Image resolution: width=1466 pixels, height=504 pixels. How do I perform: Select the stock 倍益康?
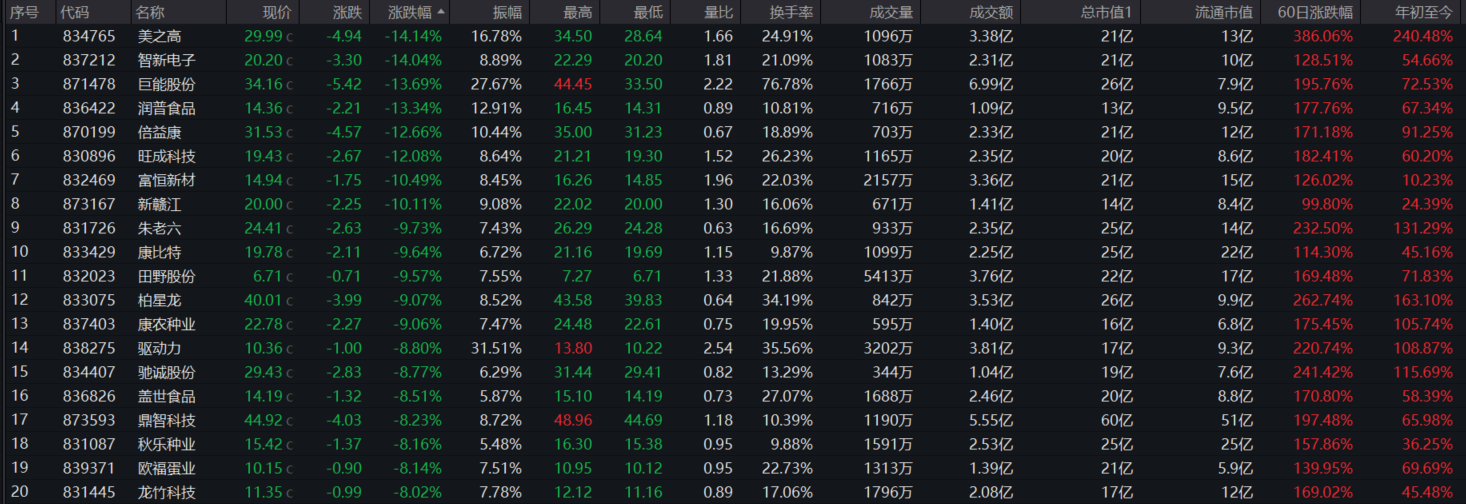pyautogui.click(x=160, y=132)
